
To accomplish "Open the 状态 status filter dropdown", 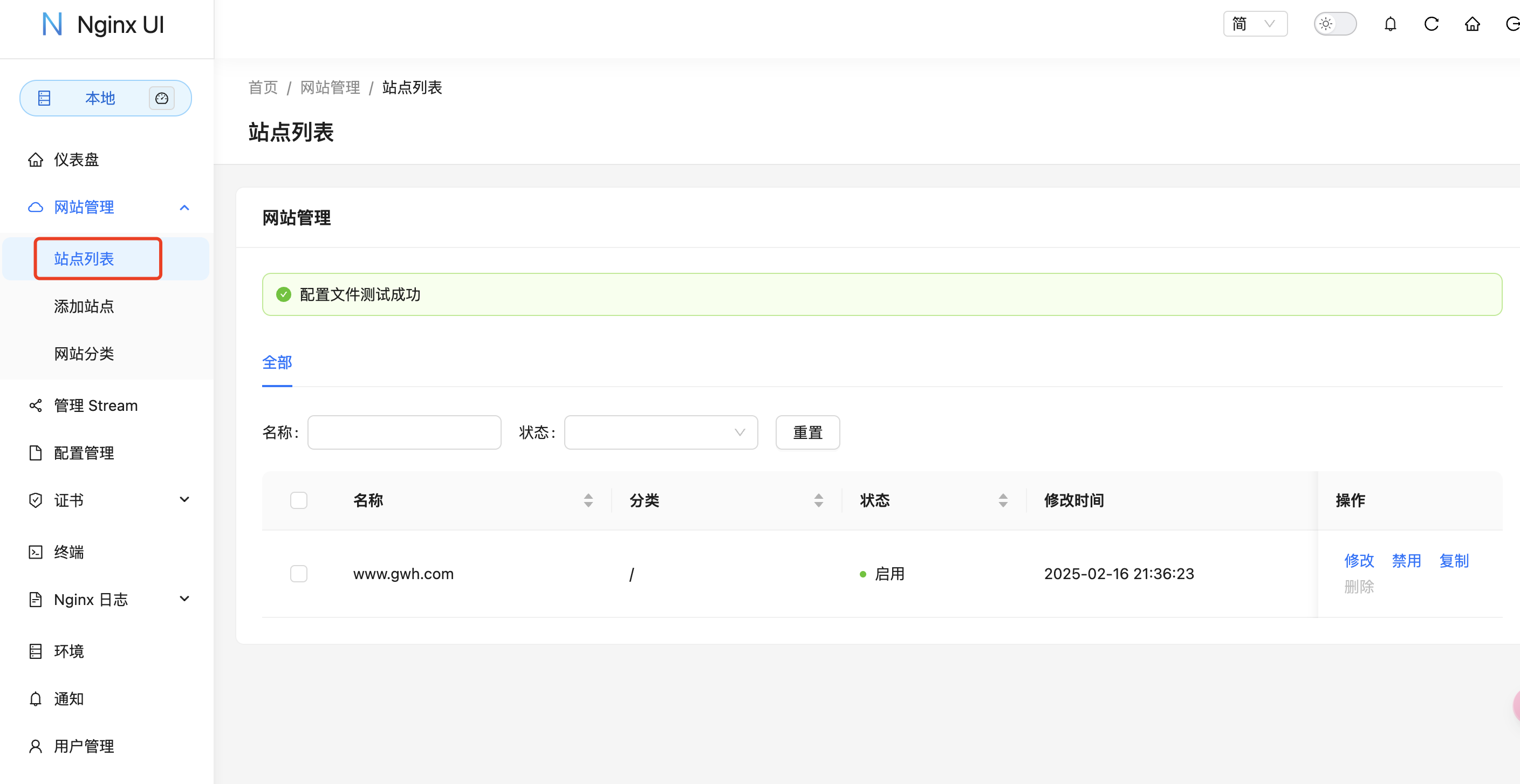I will click(x=660, y=432).
